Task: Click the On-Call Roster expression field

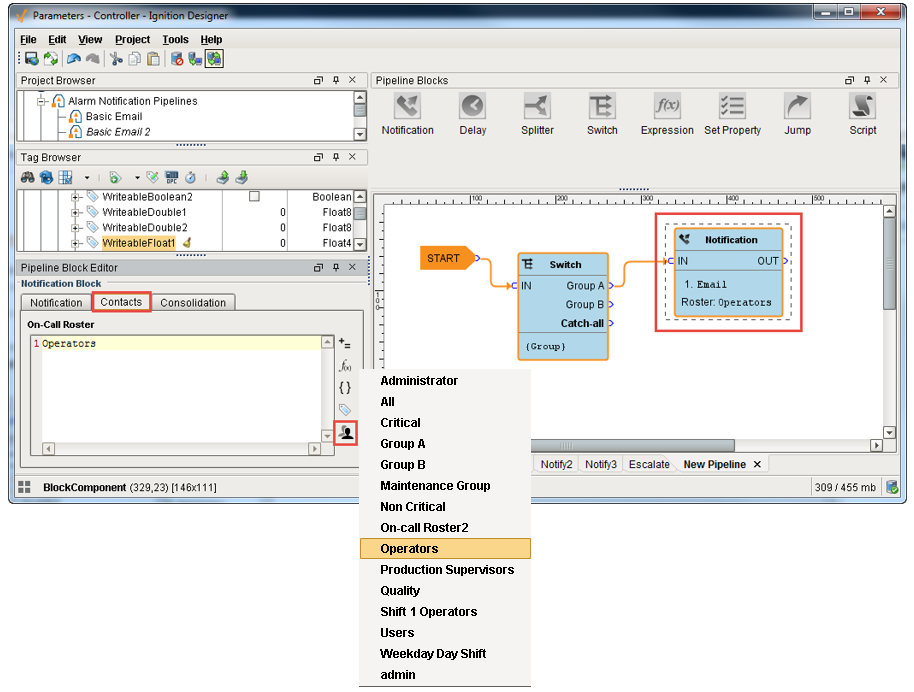Action: click(x=181, y=389)
